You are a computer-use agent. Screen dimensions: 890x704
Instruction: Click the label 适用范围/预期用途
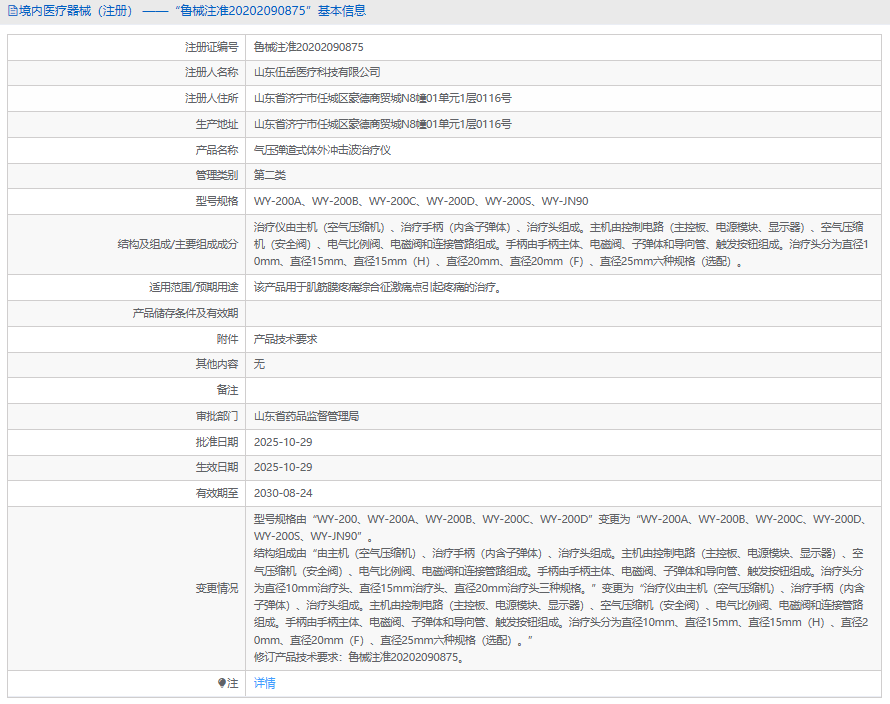tap(194, 287)
